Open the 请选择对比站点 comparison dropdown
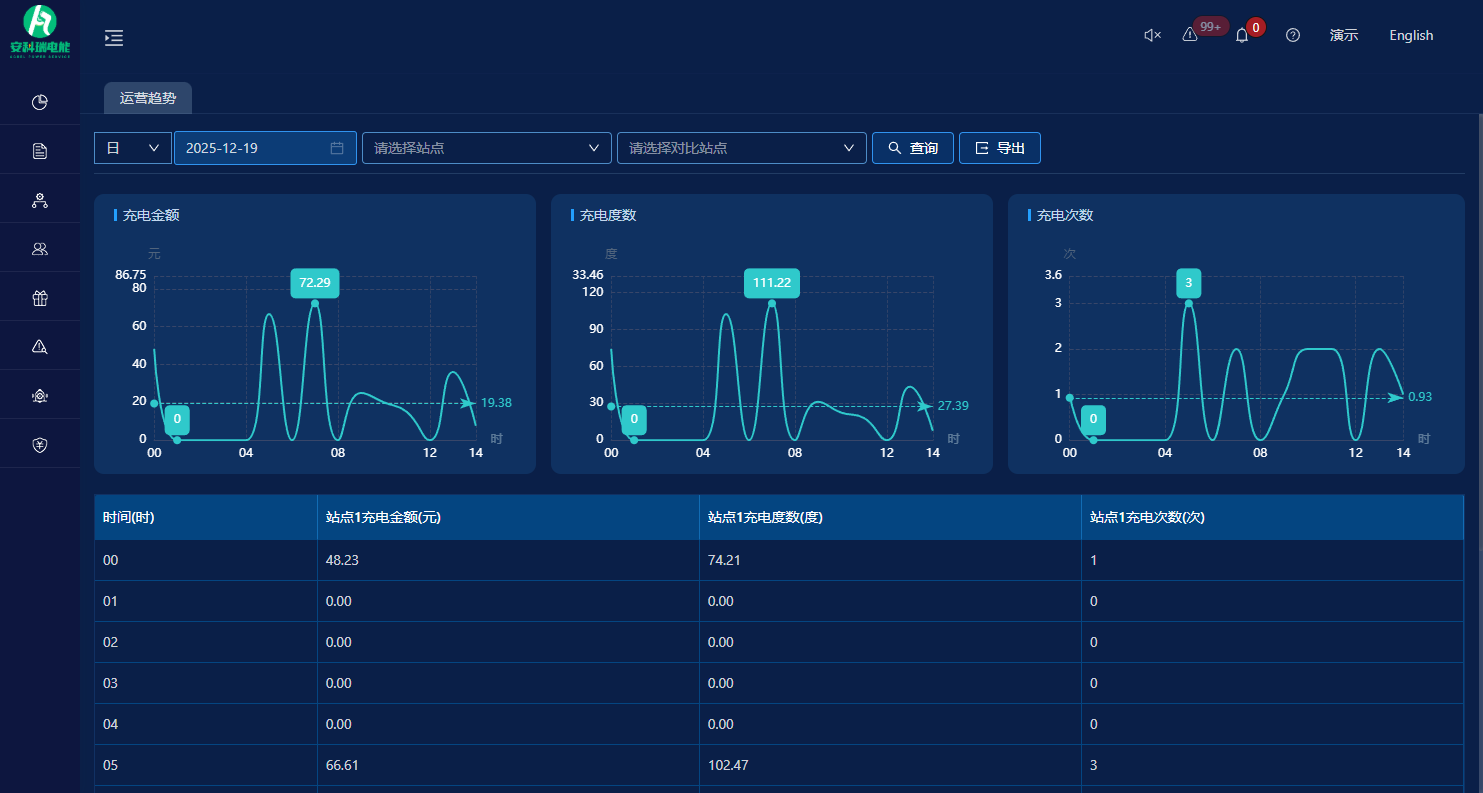This screenshot has height=793, width=1483. tap(741, 148)
